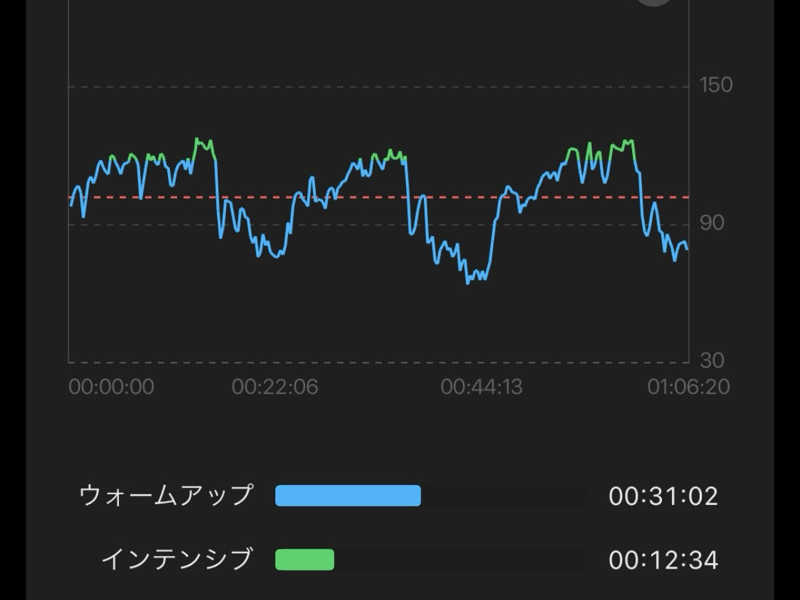800x600 pixels.
Task: Tap the ウォームアップ duration 00:31:02
Action: click(x=663, y=497)
